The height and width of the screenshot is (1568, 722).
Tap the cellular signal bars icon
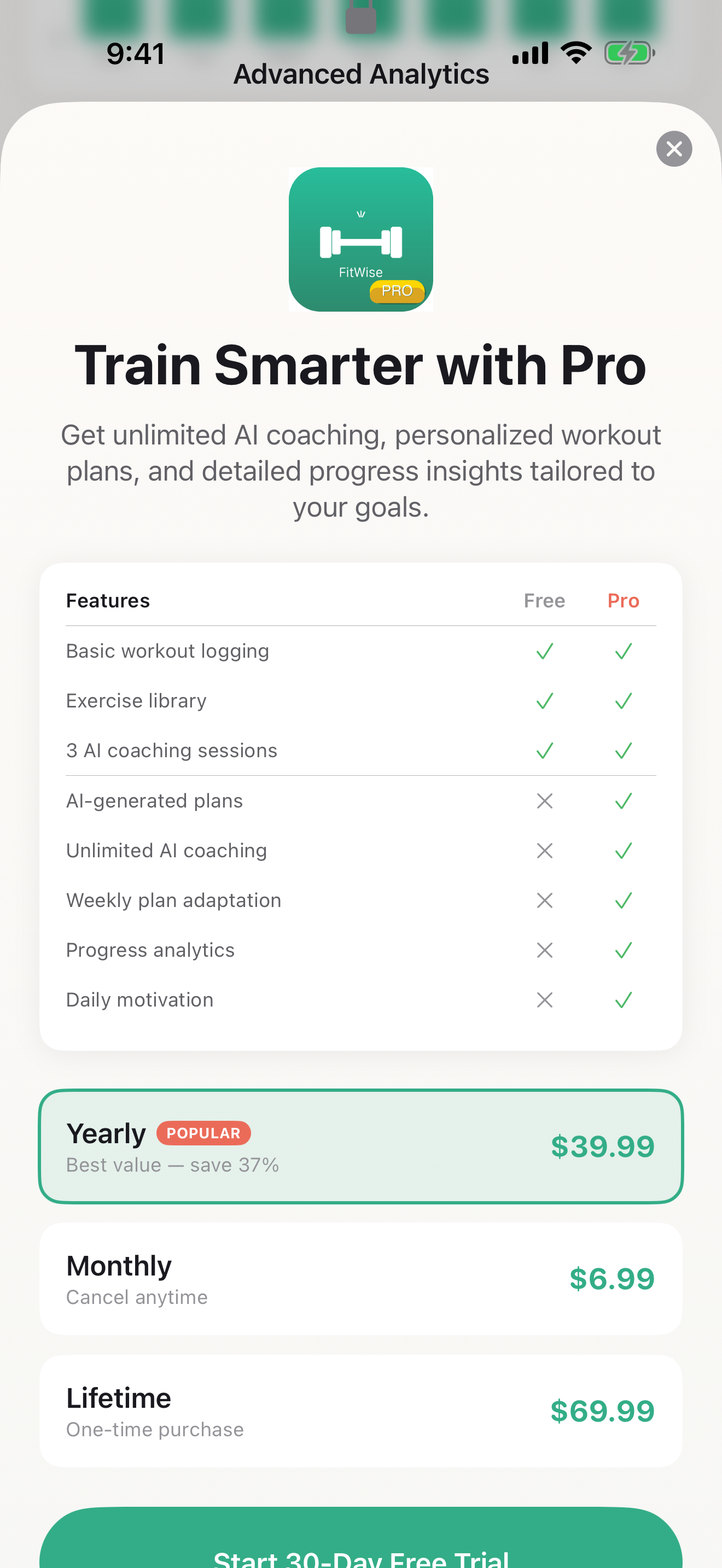530,53
